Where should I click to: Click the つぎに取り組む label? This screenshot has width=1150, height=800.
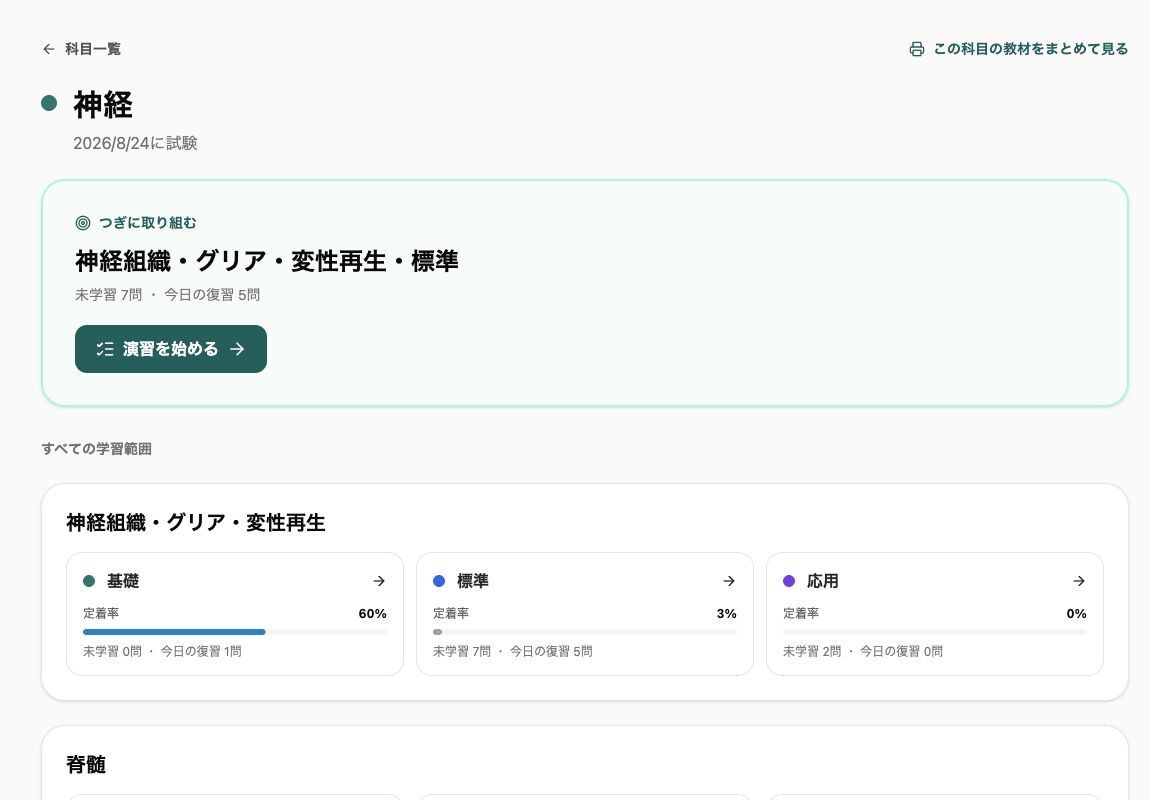(x=147, y=223)
